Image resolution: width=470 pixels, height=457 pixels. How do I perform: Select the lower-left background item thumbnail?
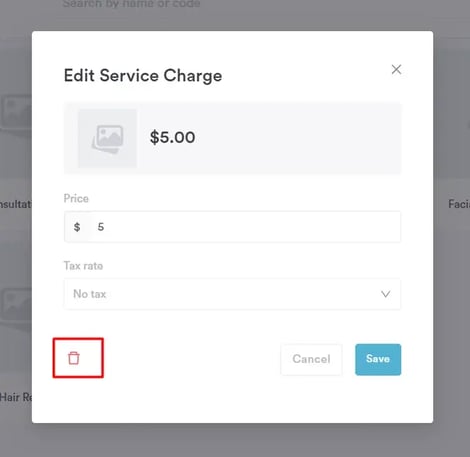(x=16, y=305)
